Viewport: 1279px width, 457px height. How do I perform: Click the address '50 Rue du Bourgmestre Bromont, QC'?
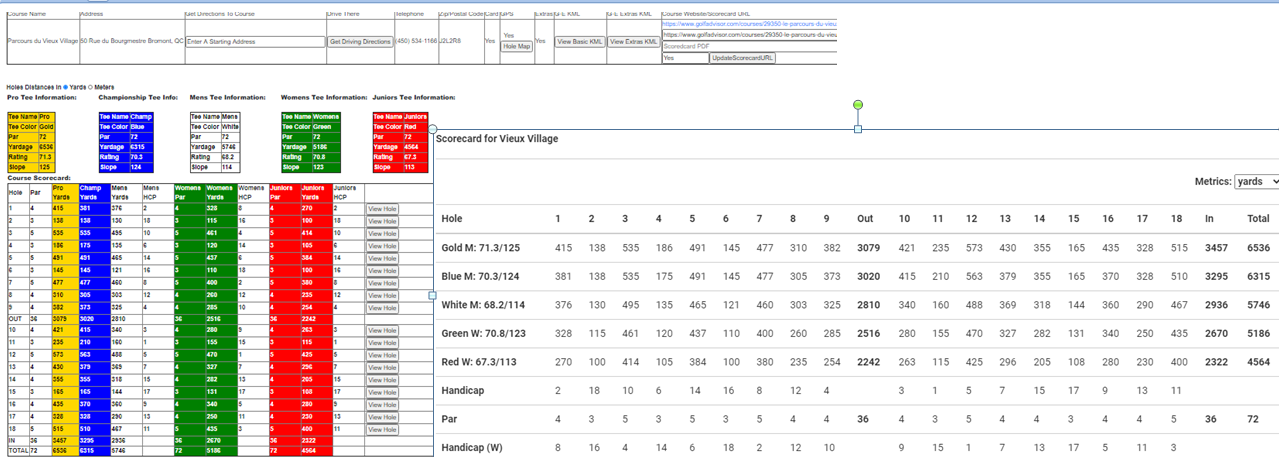coord(131,42)
